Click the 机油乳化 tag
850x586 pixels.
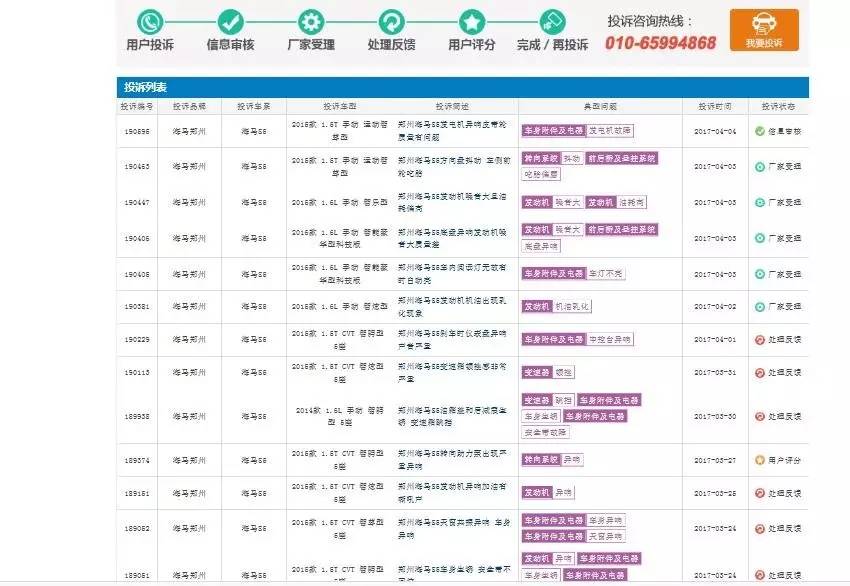tap(572, 306)
